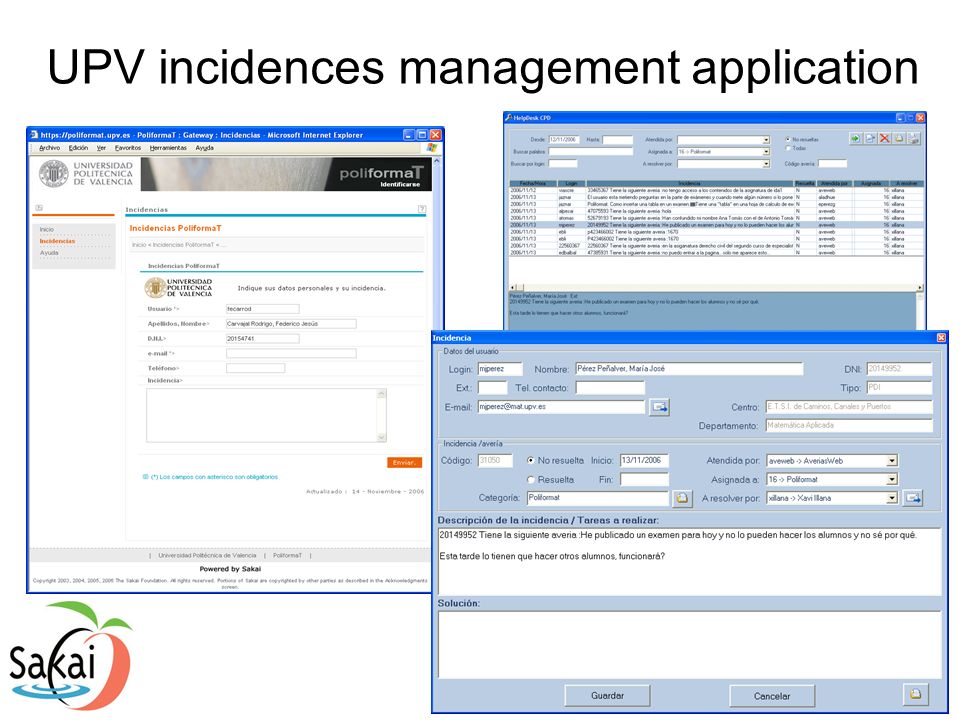960x720 pixels.
Task: Click the Incidencia column header in HelpDesk table
Action: coord(689,183)
